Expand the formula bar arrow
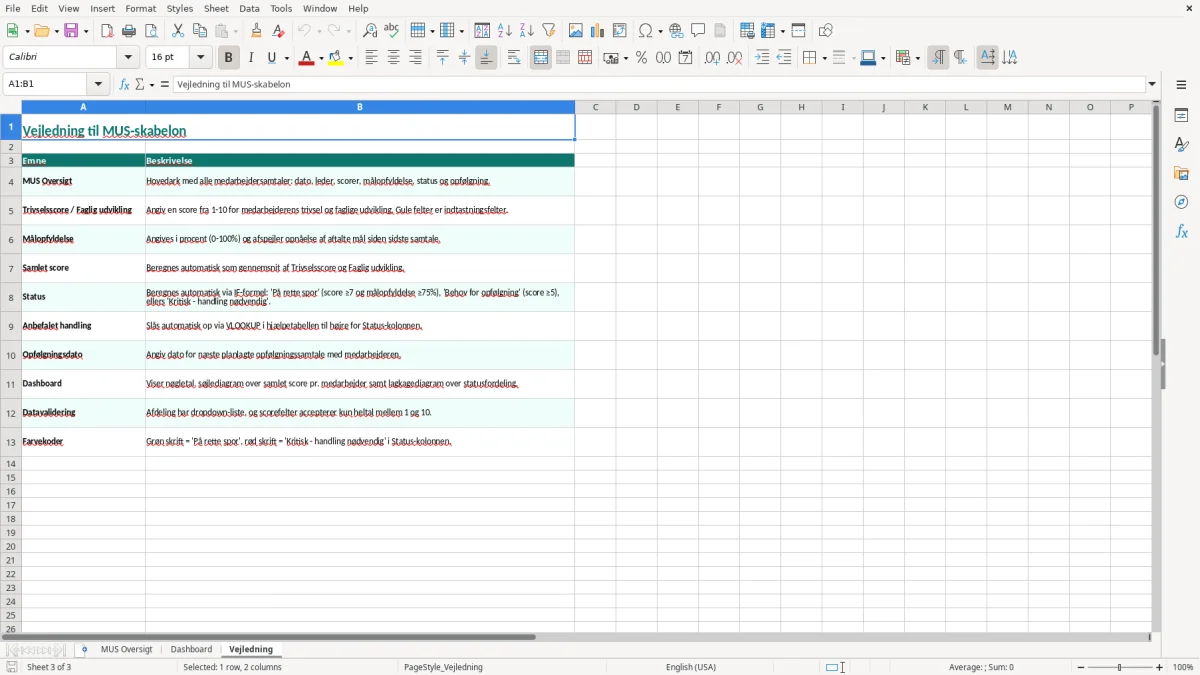Image resolution: width=1200 pixels, height=675 pixels. (1152, 85)
